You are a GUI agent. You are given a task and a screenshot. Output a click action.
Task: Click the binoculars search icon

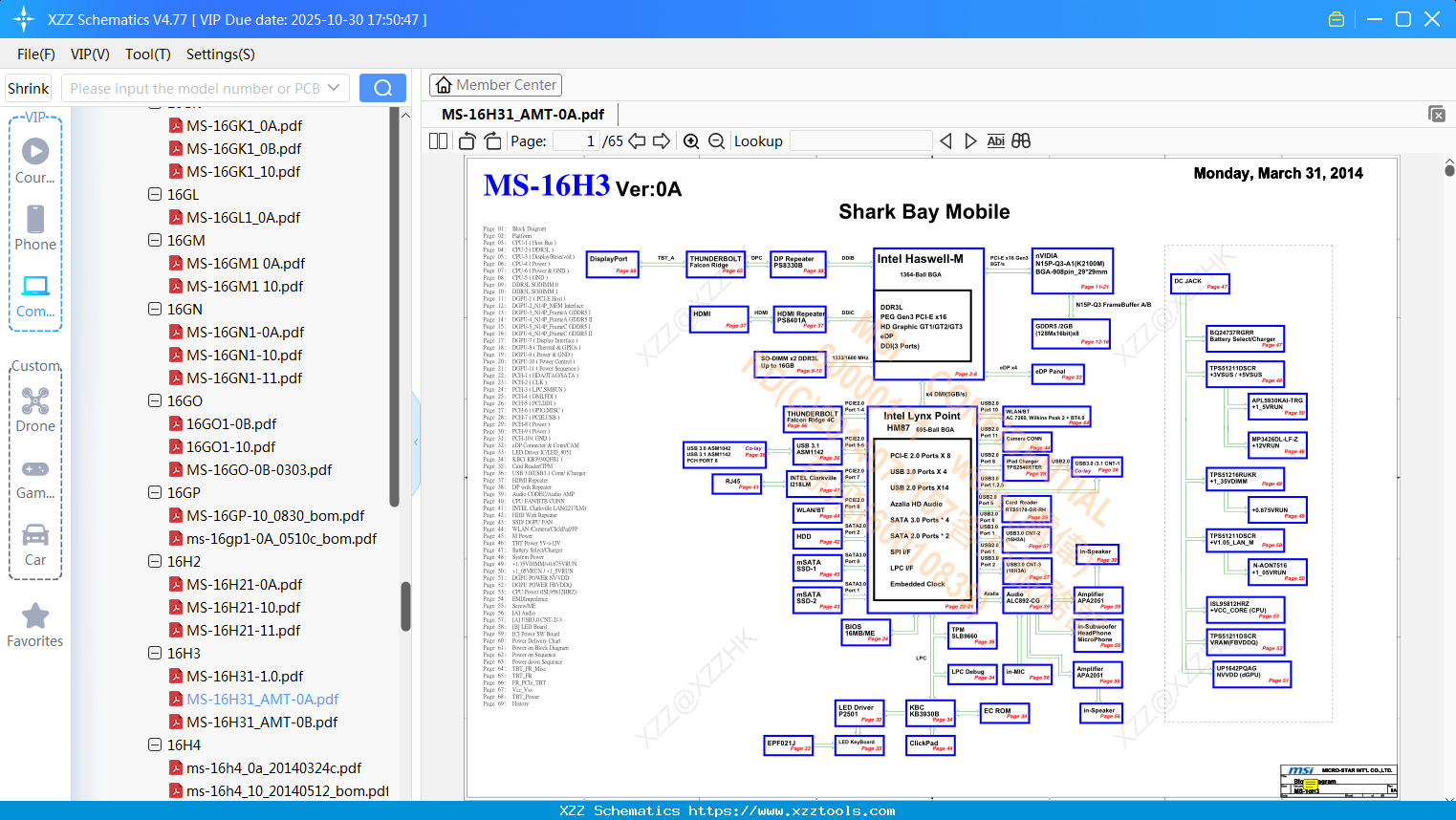(x=1021, y=140)
